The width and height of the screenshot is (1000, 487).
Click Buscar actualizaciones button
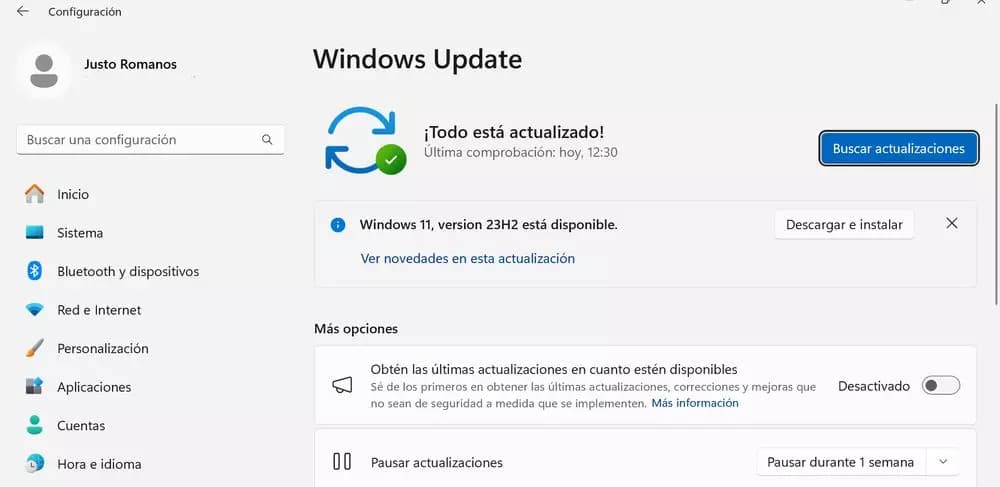(x=899, y=149)
